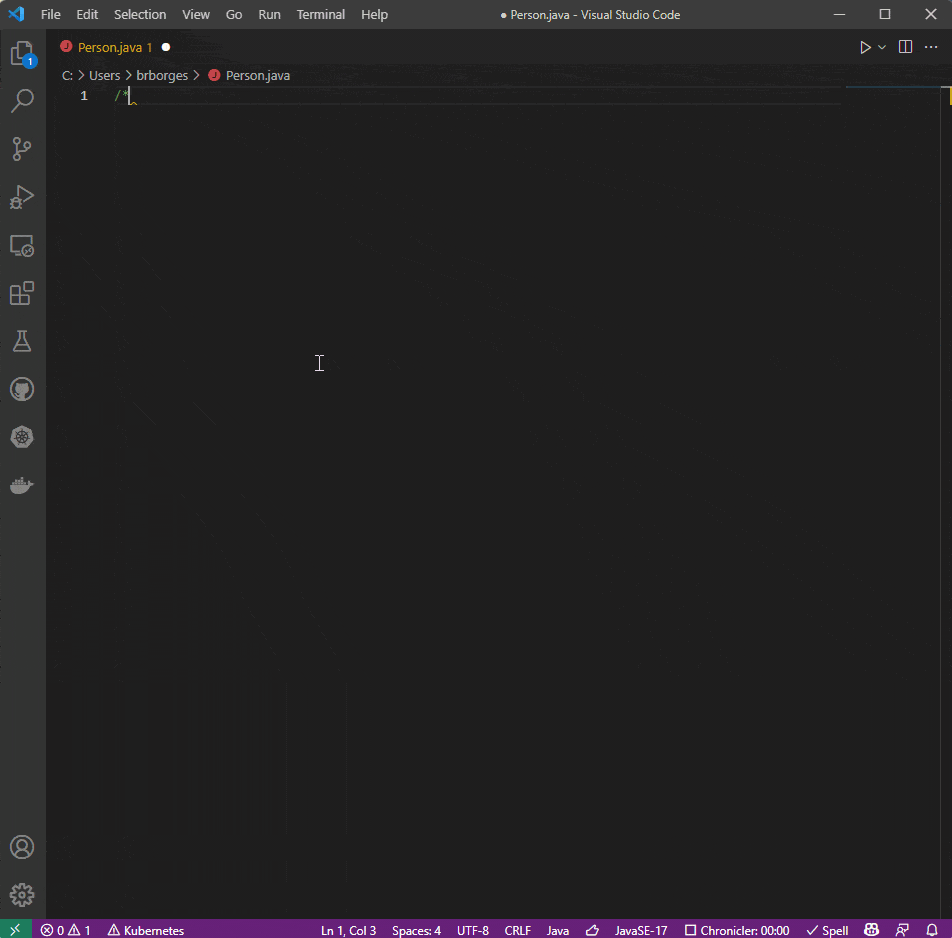
Task: Open the Testing flask view
Action: [x=22, y=341]
